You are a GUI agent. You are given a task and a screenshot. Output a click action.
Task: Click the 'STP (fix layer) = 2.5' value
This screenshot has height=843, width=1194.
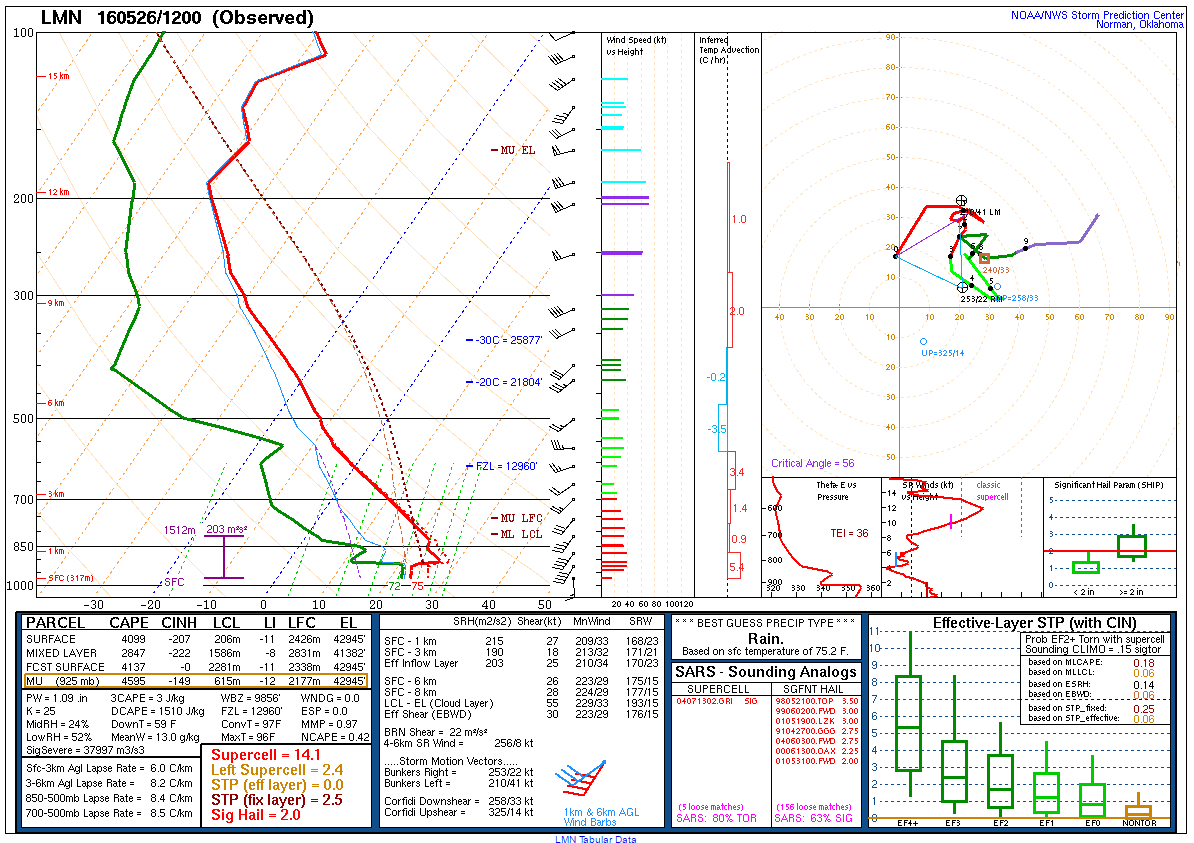(277, 800)
